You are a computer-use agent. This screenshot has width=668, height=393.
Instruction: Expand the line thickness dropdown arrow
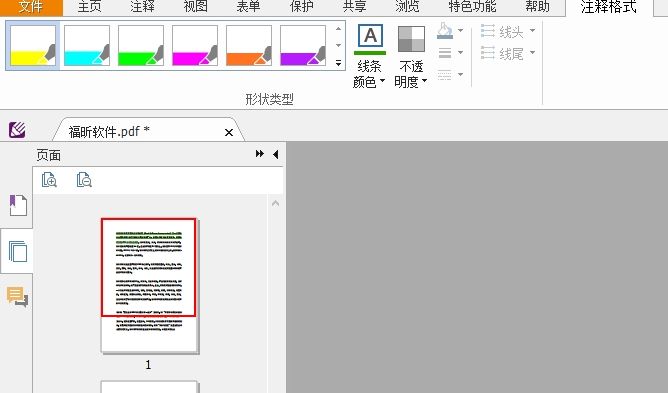pyautogui.click(x=461, y=53)
